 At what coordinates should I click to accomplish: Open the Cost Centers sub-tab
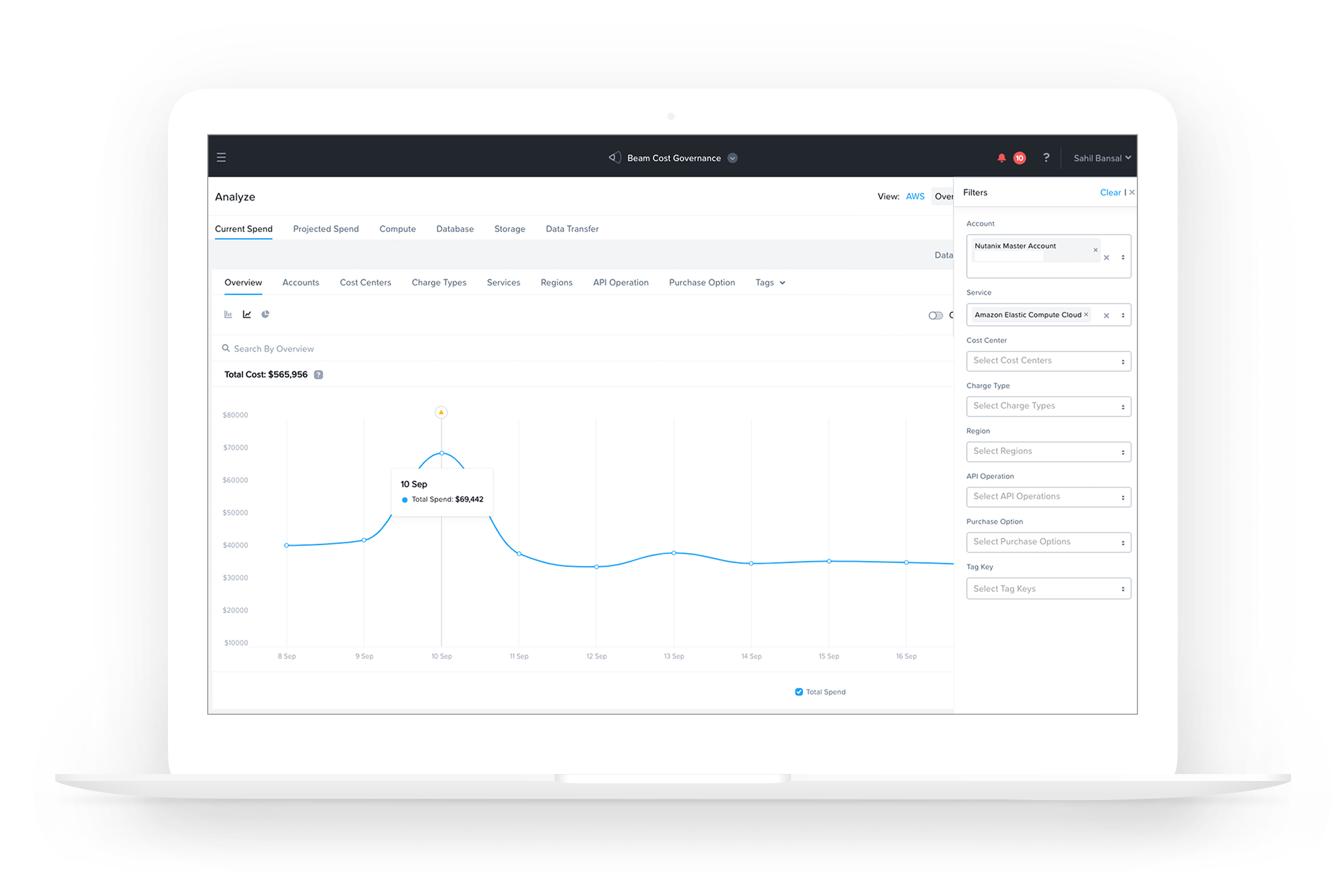tap(365, 283)
